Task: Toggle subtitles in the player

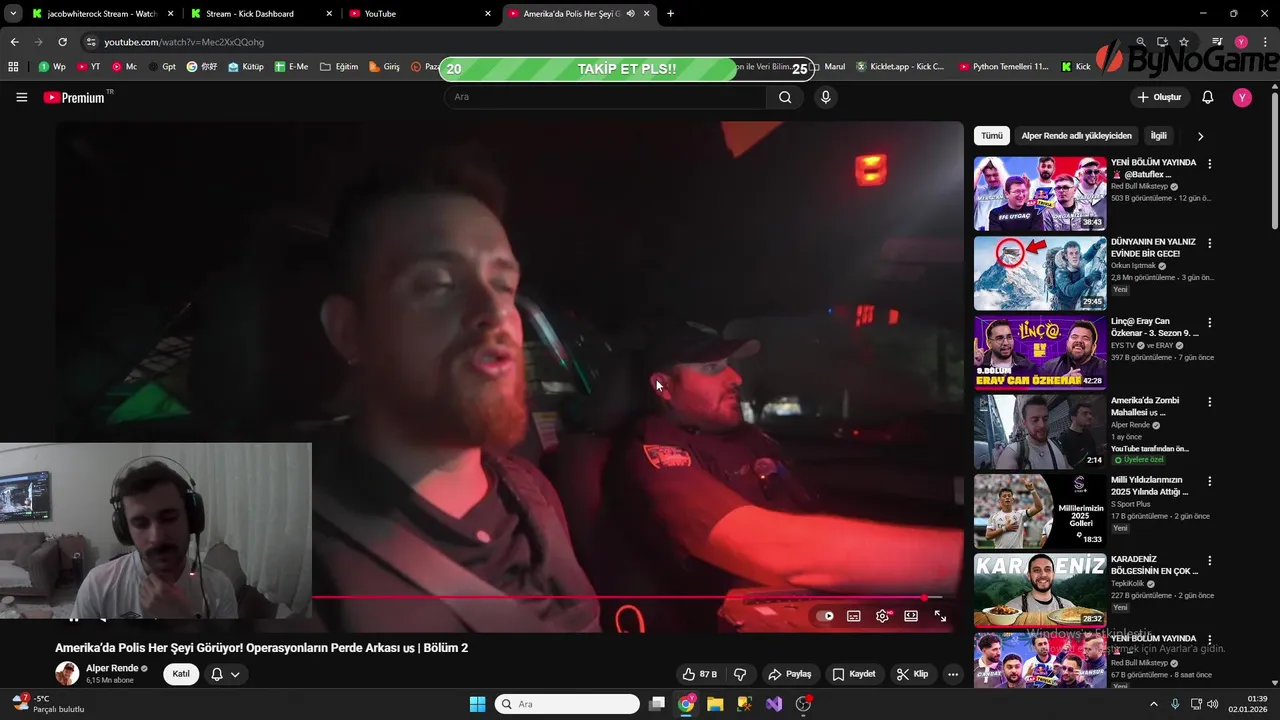Action: 853,616
